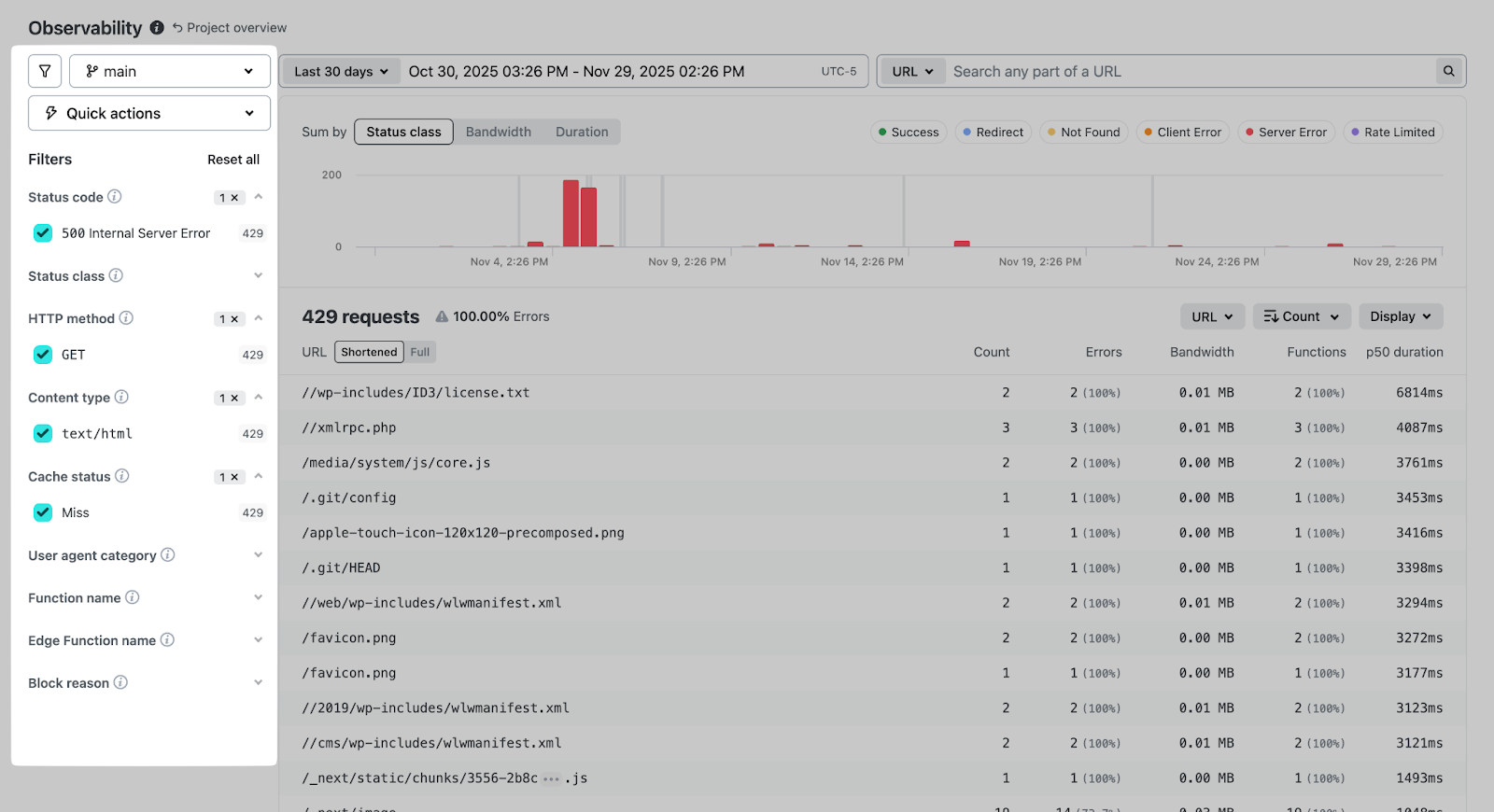Viewport: 1494px width, 812px height.
Task: Toggle the Not Found legend item
Action: coord(1084,133)
